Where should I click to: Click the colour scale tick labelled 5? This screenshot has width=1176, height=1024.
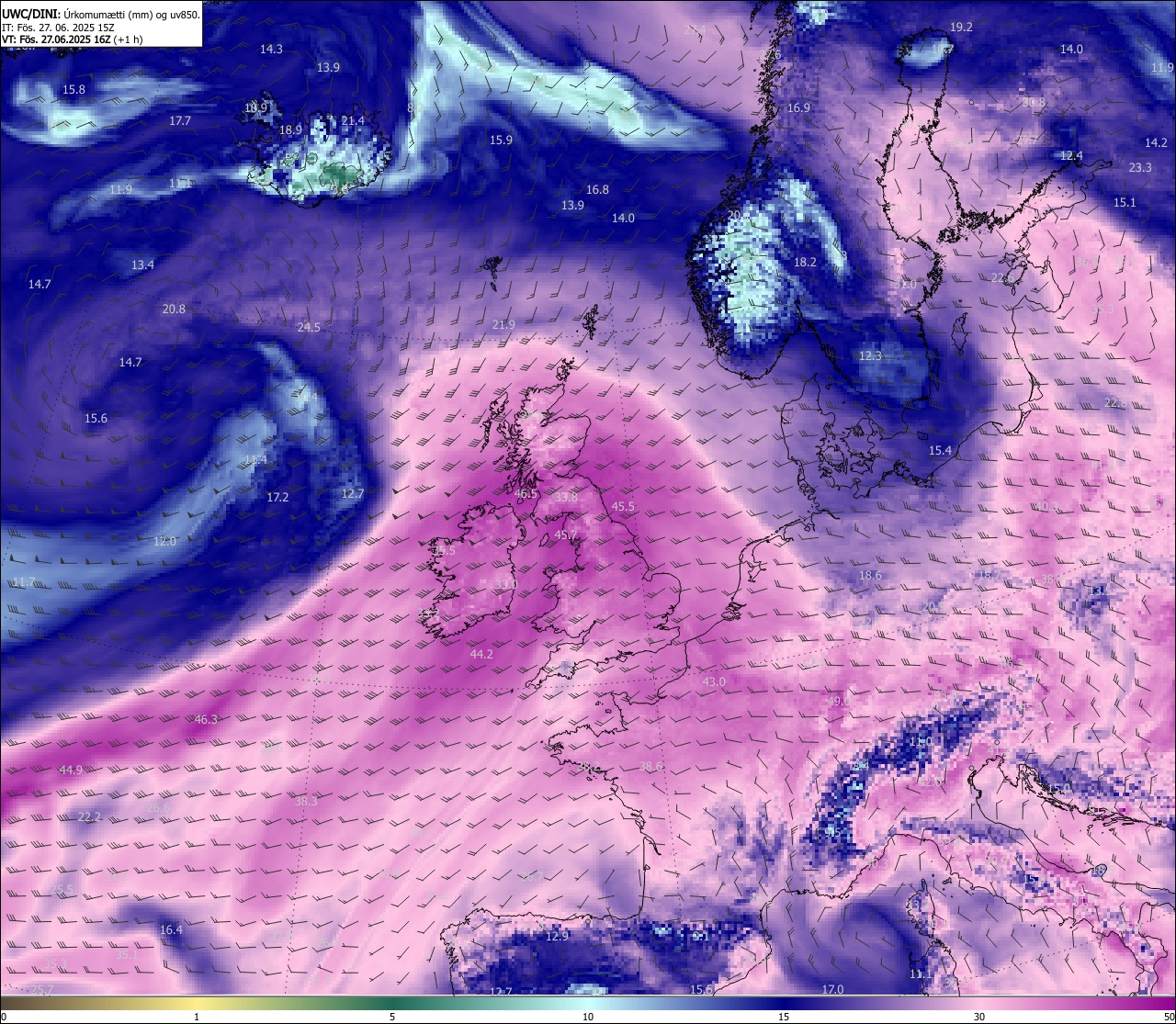click(392, 1017)
